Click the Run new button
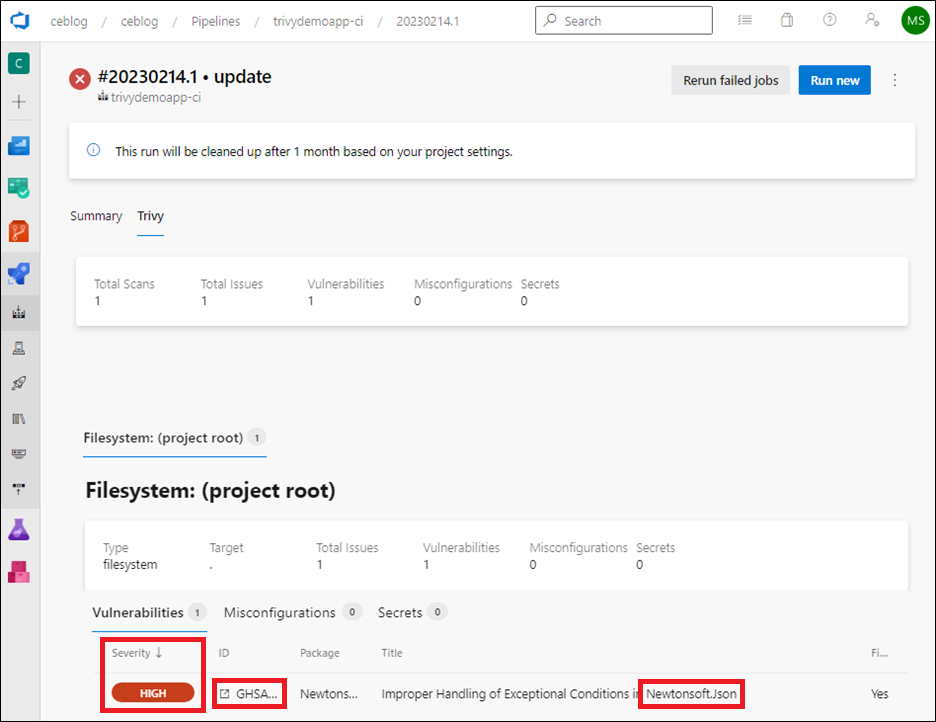 click(835, 80)
